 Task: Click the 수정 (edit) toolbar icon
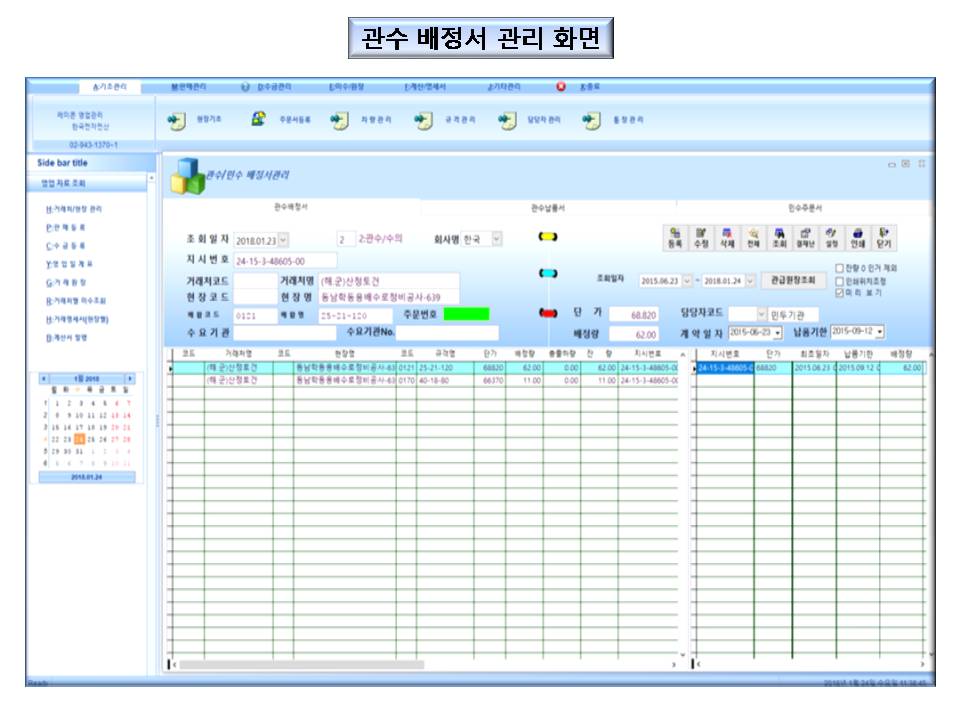pyautogui.click(x=700, y=238)
